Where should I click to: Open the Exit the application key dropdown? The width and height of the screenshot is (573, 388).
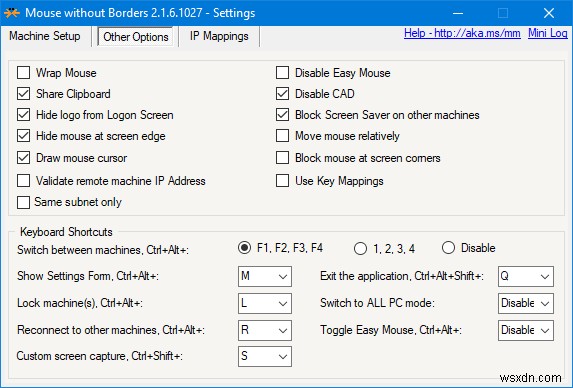pos(526,276)
